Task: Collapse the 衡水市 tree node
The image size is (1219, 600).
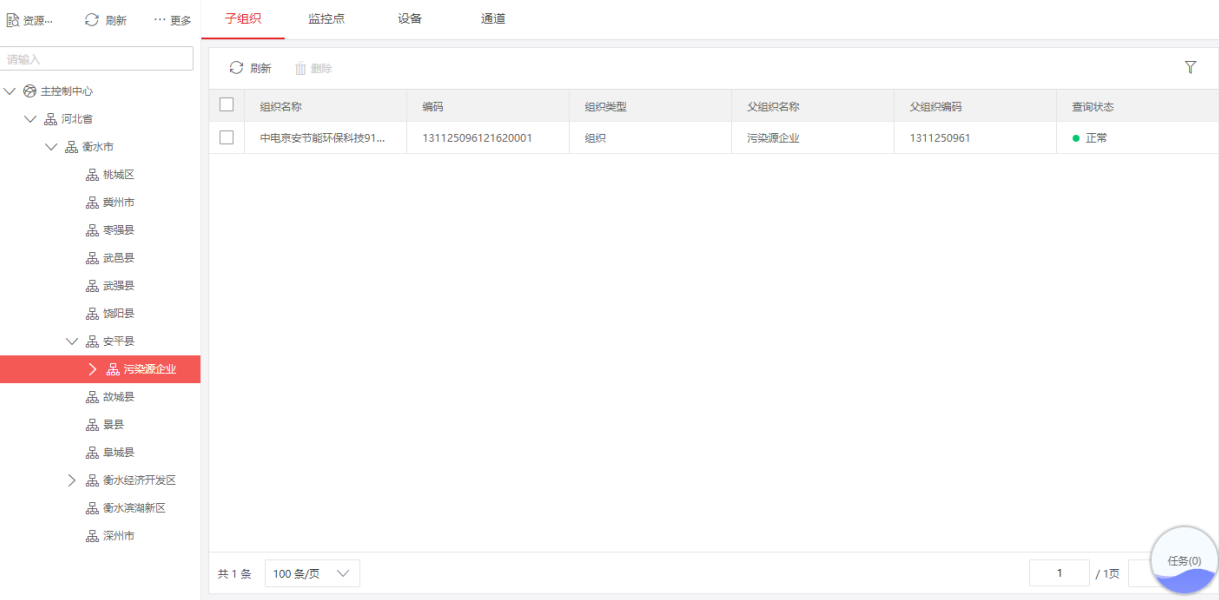Action: tap(51, 147)
